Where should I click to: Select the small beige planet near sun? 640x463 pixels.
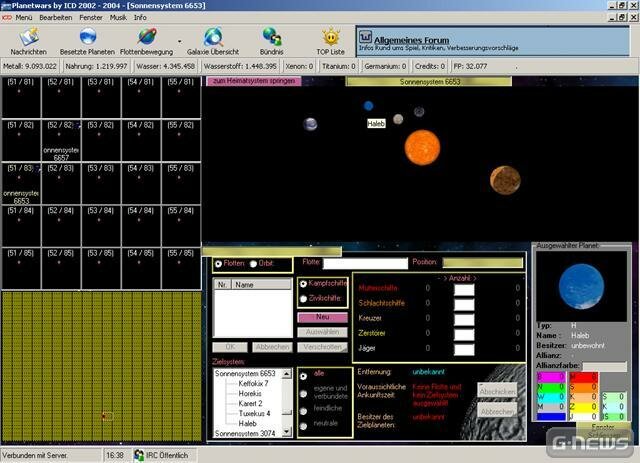tap(398, 119)
